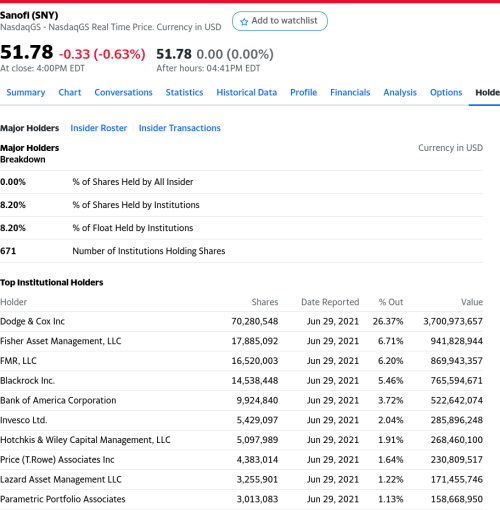Viewport: 500px width, 510px height.
Task: Select Hotchkis & Wiley Capital Management, LLC
Action: (85, 440)
